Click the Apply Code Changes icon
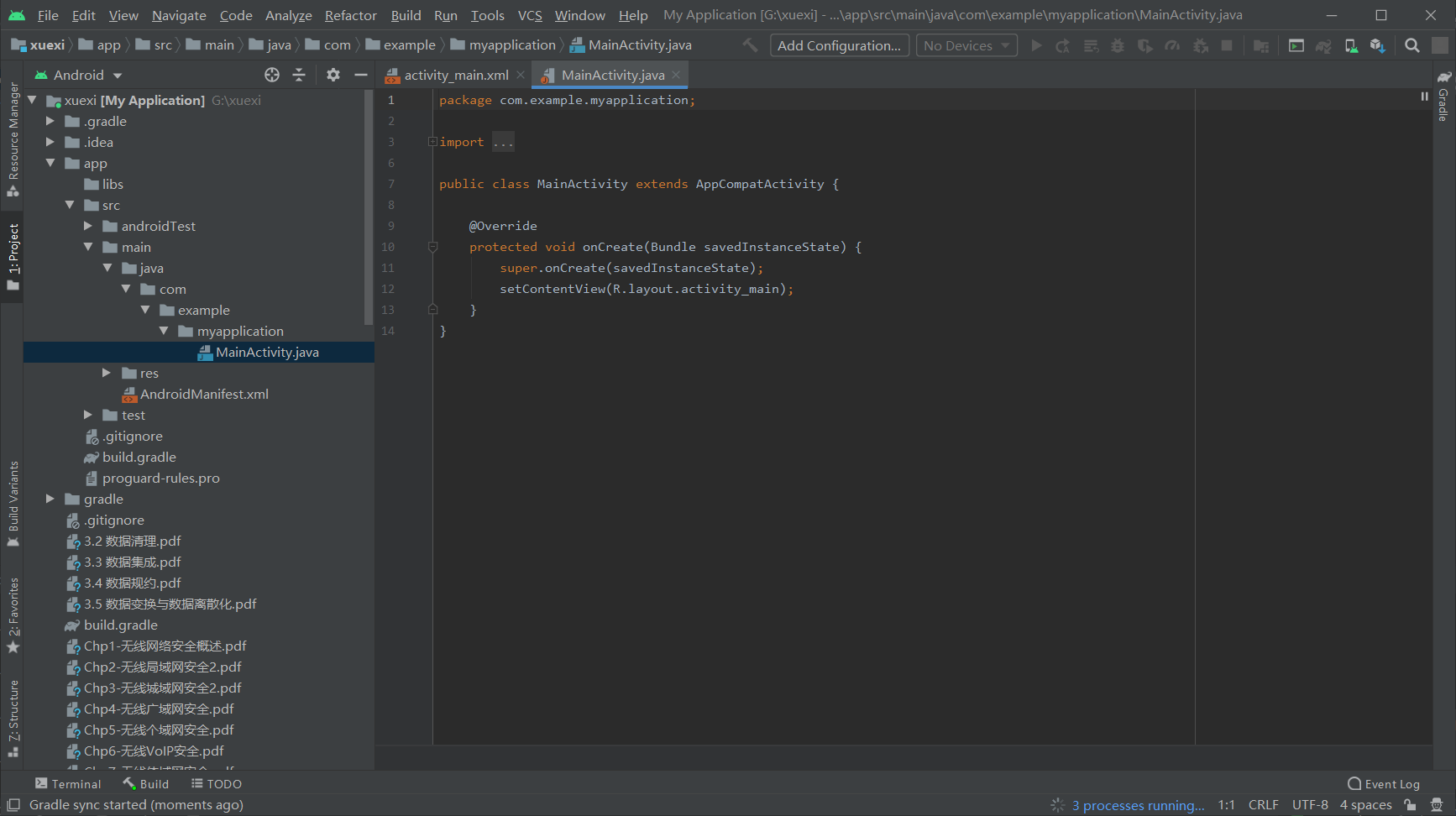The width and height of the screenshot is (1456, 816). click(1091, 45)
